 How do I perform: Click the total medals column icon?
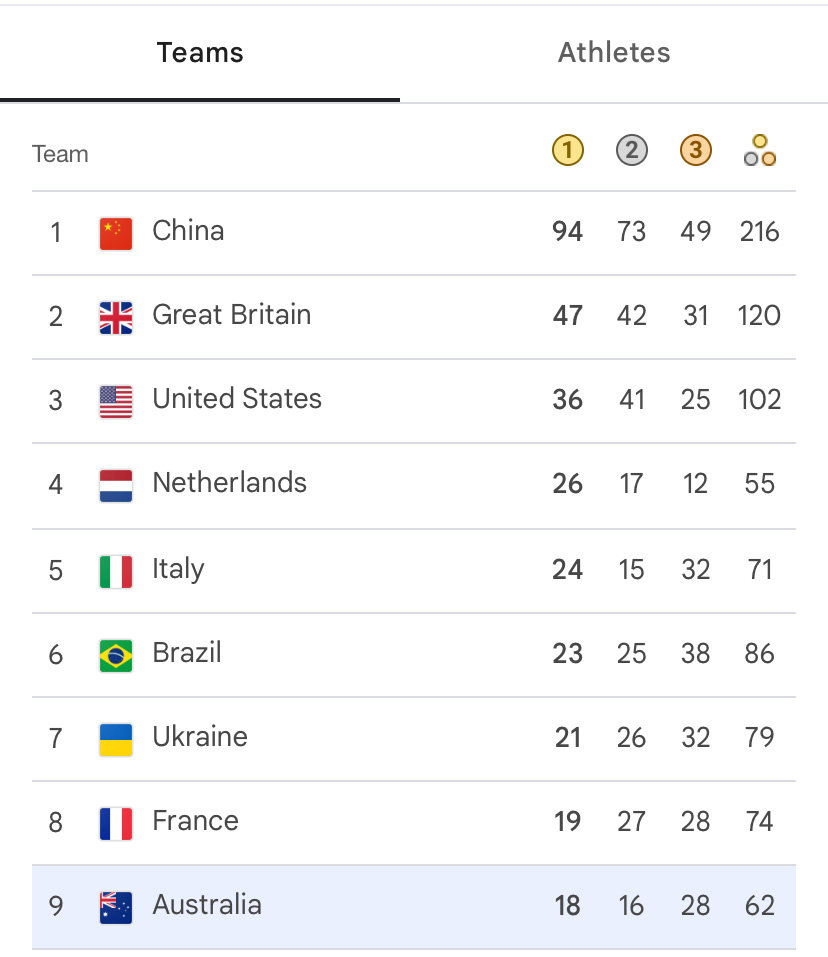point(760,150)
